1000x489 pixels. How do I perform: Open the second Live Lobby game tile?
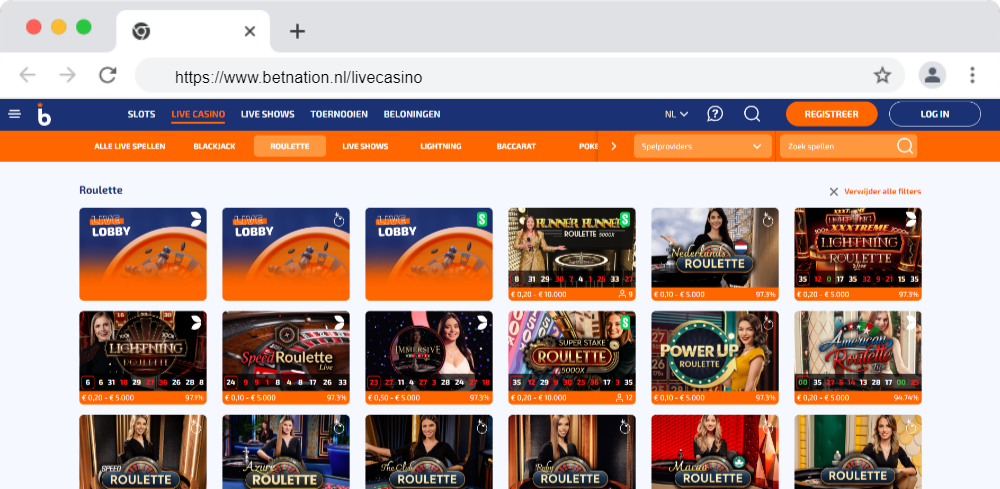click(286, 254)
